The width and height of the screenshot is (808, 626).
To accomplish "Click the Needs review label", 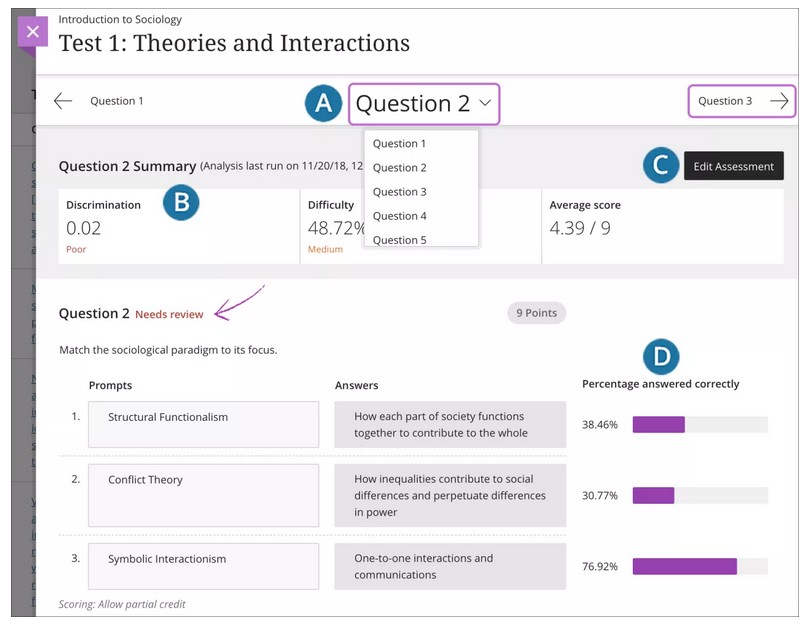I will 169,314.
